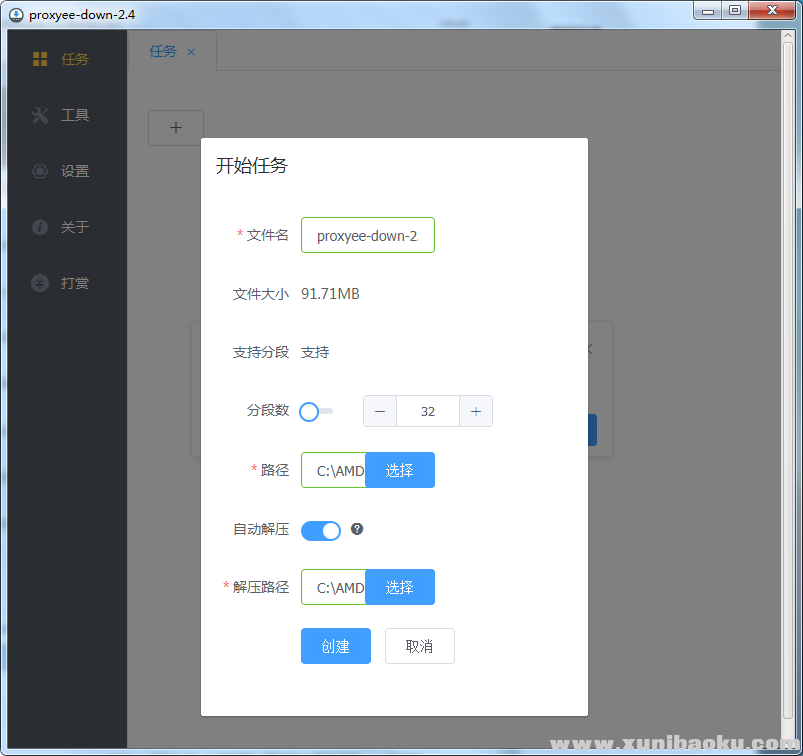Click 选择 next to the 解压路径 field
803x756 pixels.
tap(400, 587)
